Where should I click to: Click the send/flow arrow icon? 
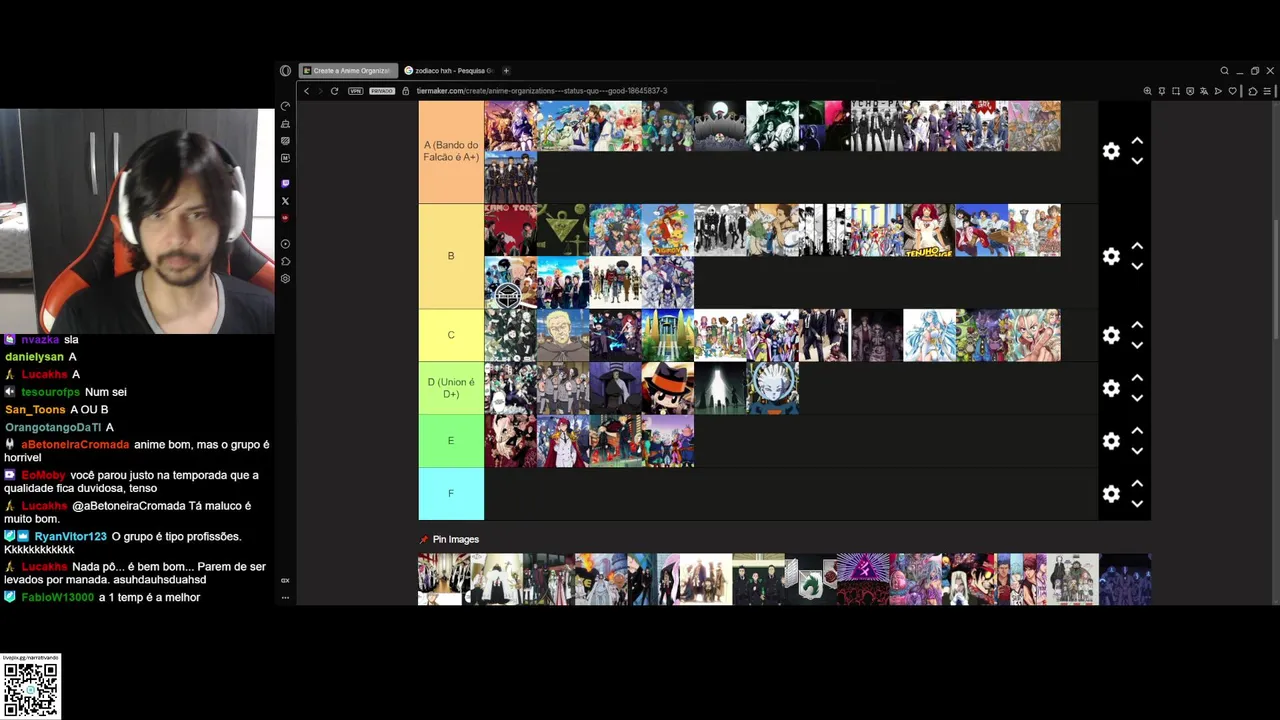[1218, 91]
